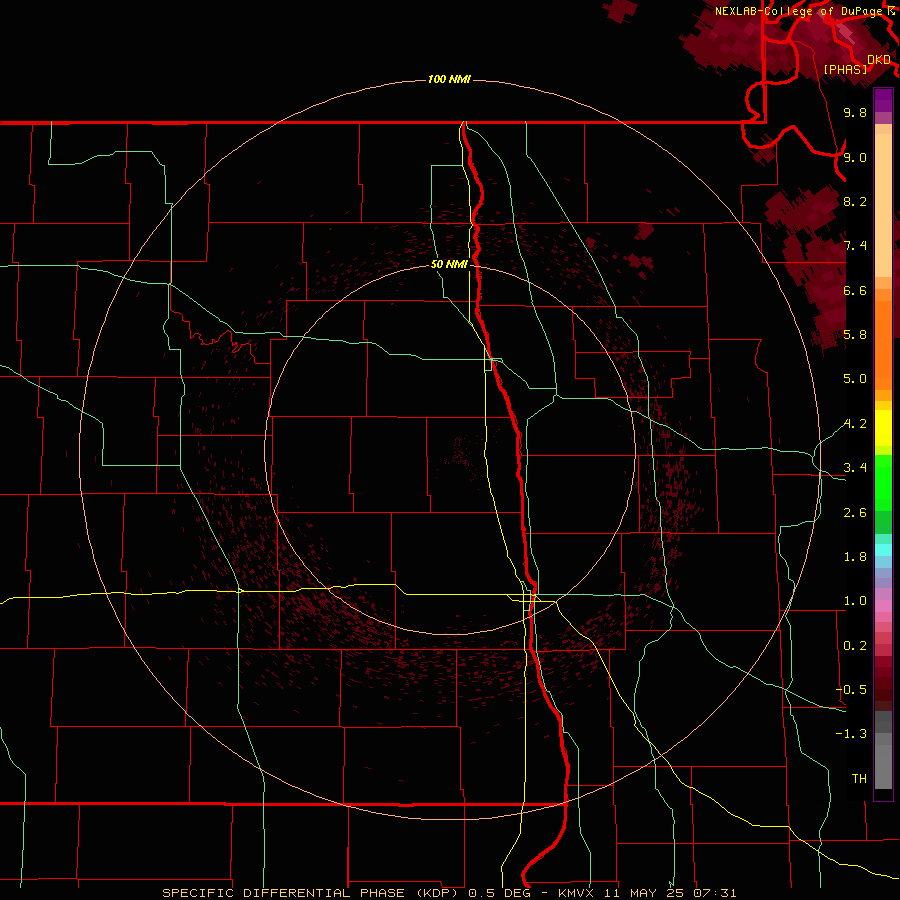The height and width of the screenshot is (900, 900).
Task: Click the -1.3 value on the scale
Action: point(851,734)
